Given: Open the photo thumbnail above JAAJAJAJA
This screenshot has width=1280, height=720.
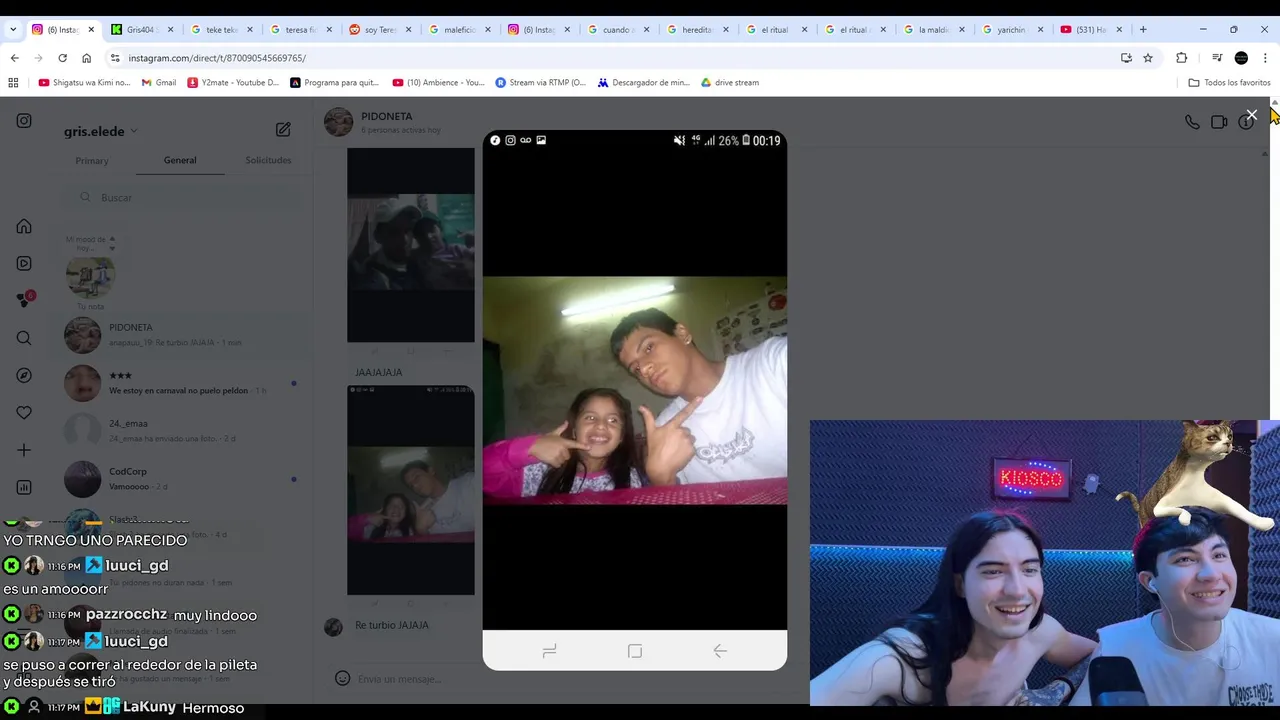Looking at the screenshot, I should coord(411,245).
